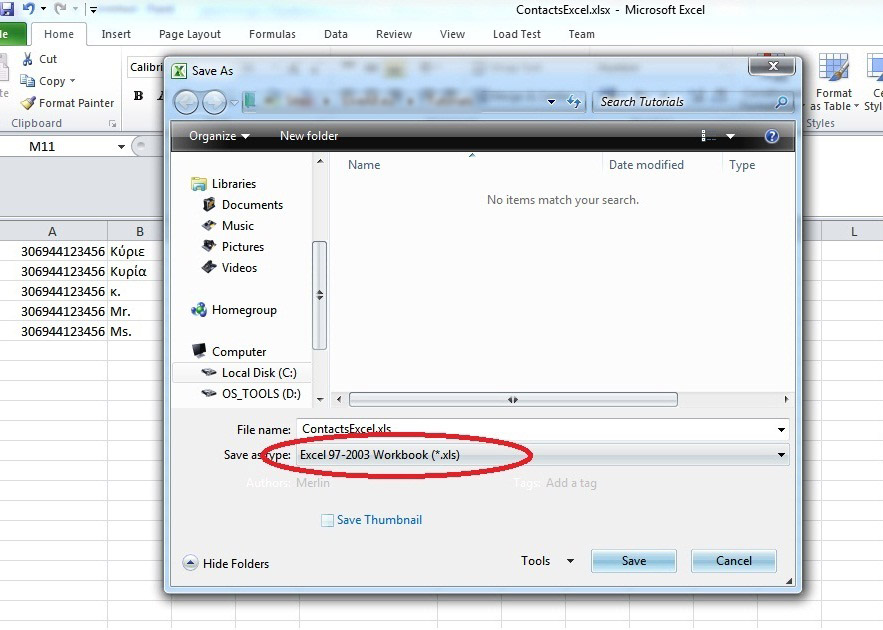
Task: Open Help in the Save As dialog
Action: (x=771, y=136)
